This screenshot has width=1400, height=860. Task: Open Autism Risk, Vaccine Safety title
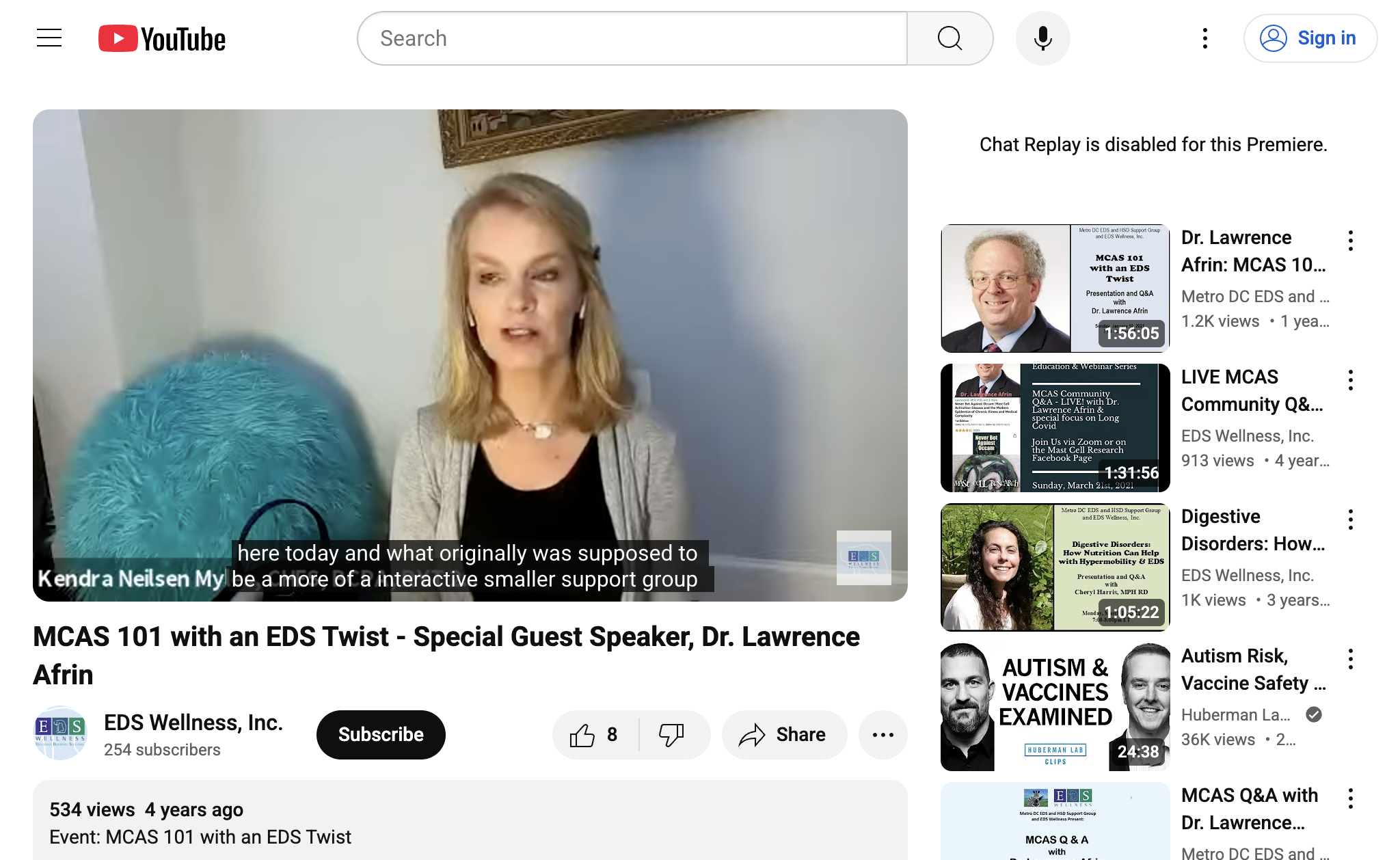[1254, 669]
